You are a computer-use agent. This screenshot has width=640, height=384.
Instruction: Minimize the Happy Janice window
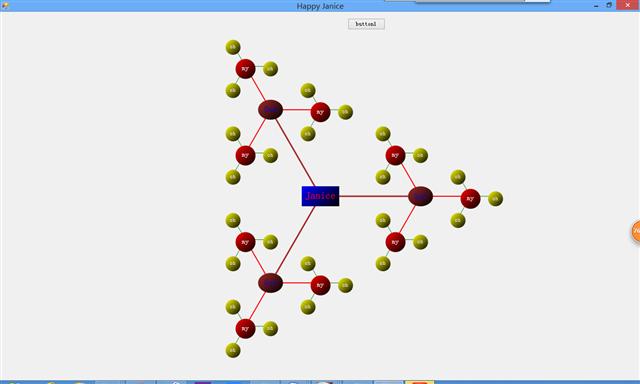[x=596, y=6]
